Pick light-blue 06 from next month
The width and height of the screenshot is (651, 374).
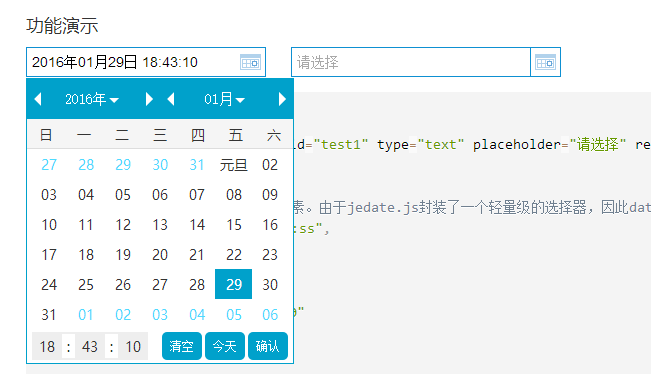coord(270,314)
